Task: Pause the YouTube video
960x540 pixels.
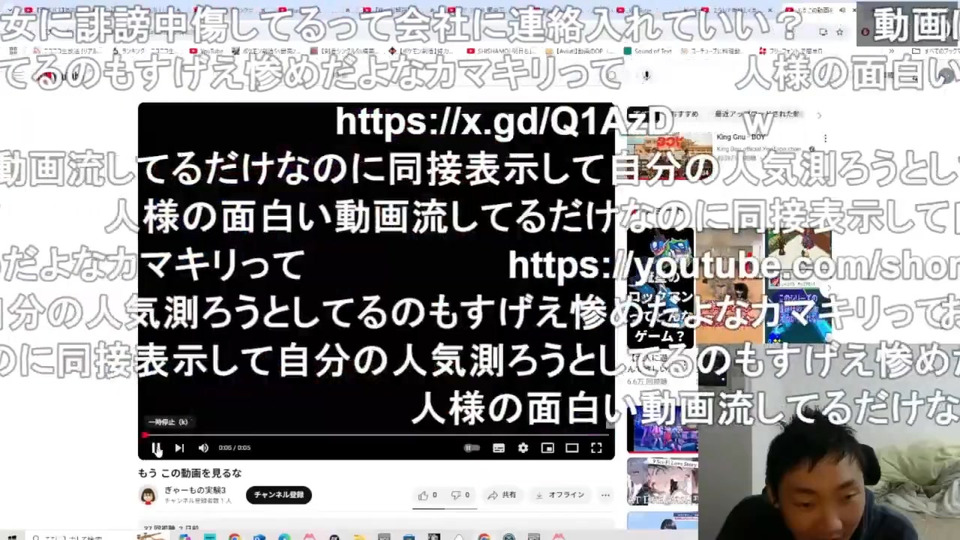Action: 156,448
